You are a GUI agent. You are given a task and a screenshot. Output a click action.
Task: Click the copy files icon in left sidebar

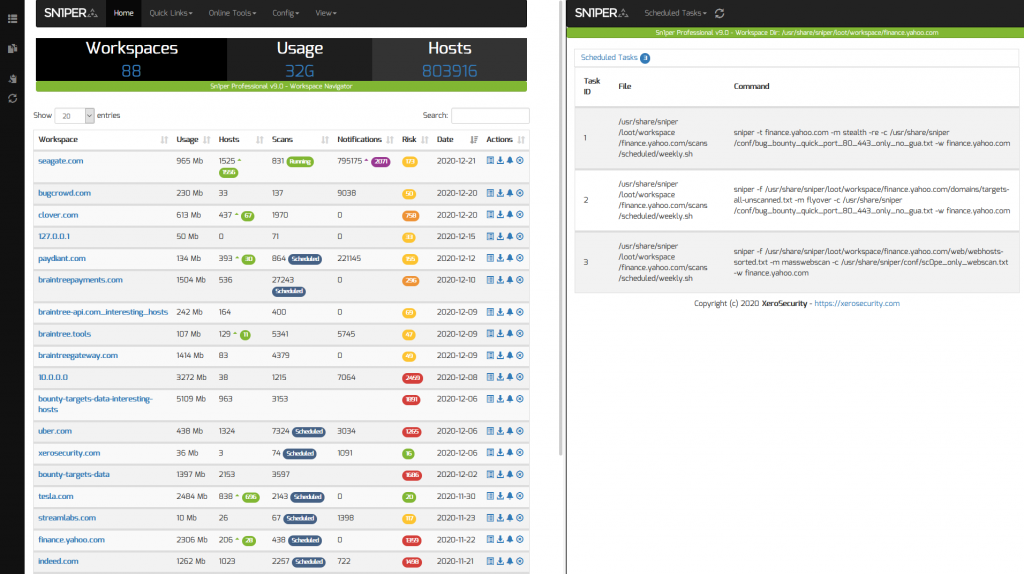pos(12,48)
